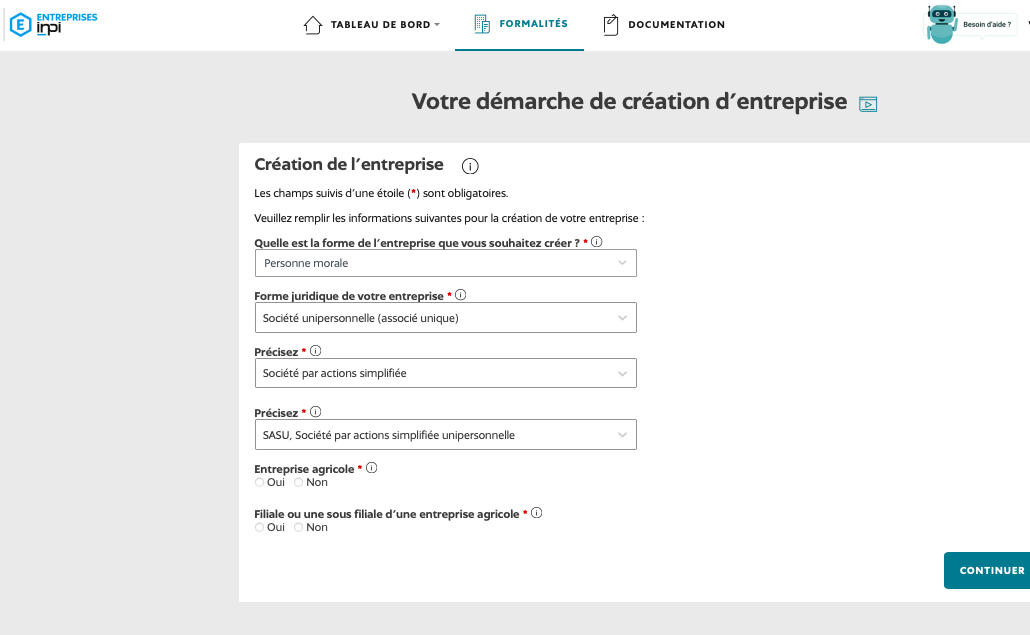
Task: Go to the Documentation tab
Action: pyautogui.click(x=664, y=24)
